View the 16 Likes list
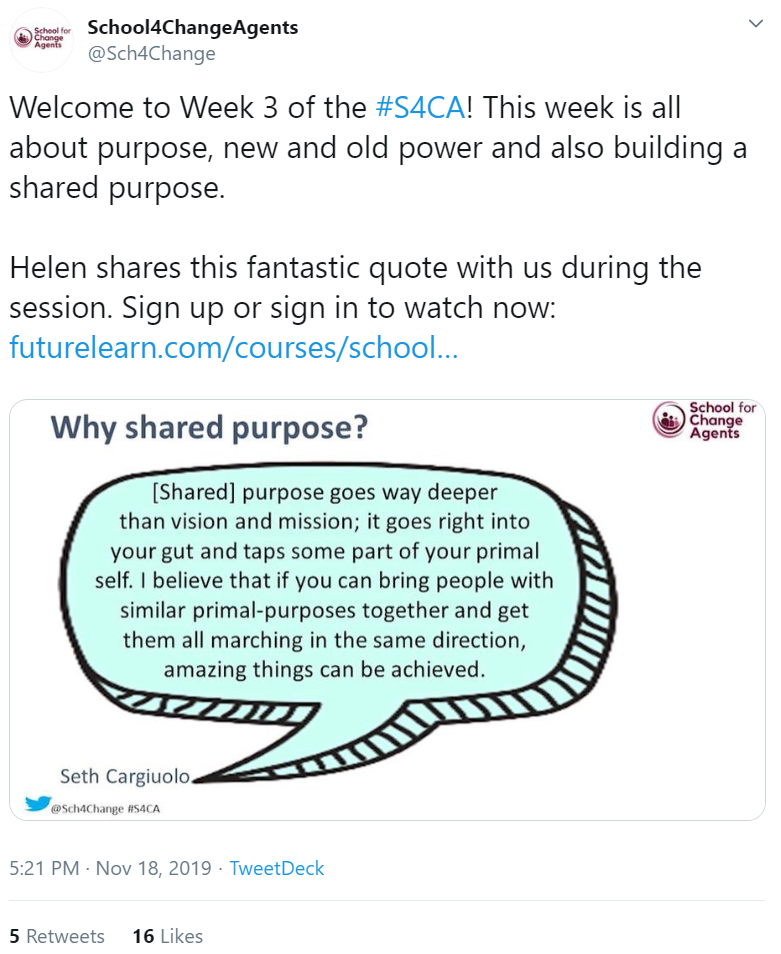The height and width of the screenshot is (954, 781). [168, 936]
